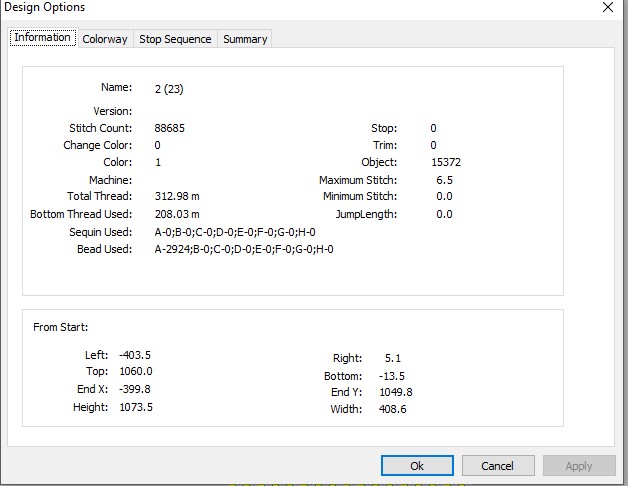
Task: Click the Height value 1073.5
Action: click(x=136, y=407)
